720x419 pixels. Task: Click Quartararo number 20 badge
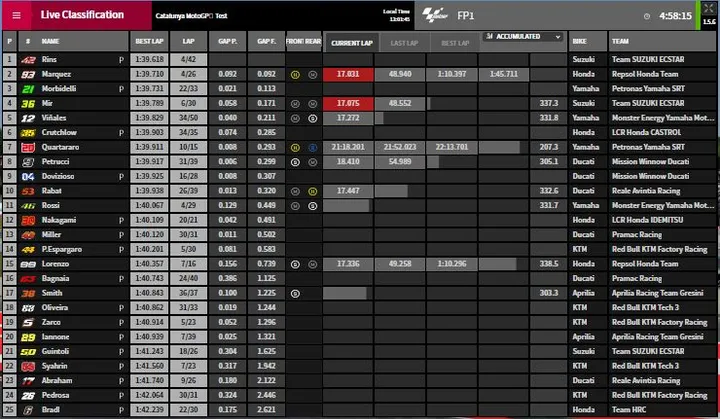click(28, 147)
